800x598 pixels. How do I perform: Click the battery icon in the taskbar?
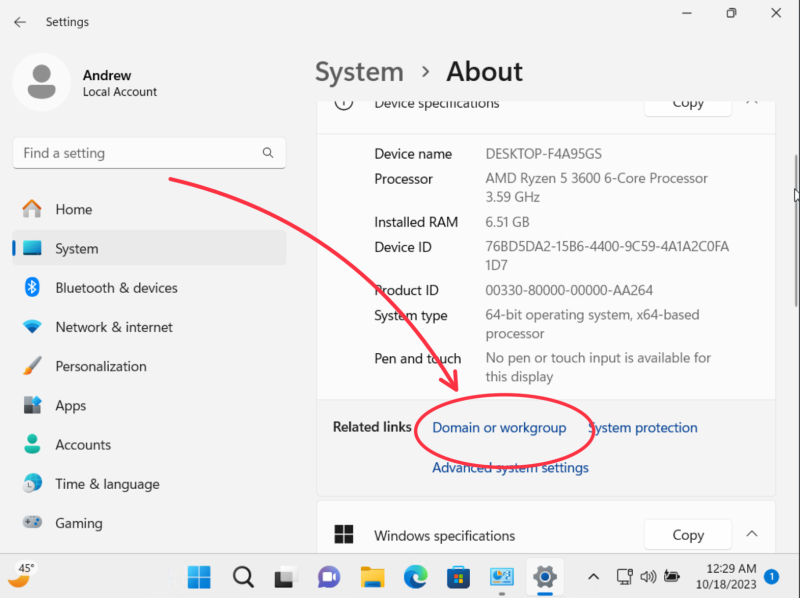pyautogui.click(x=671, y=577)
